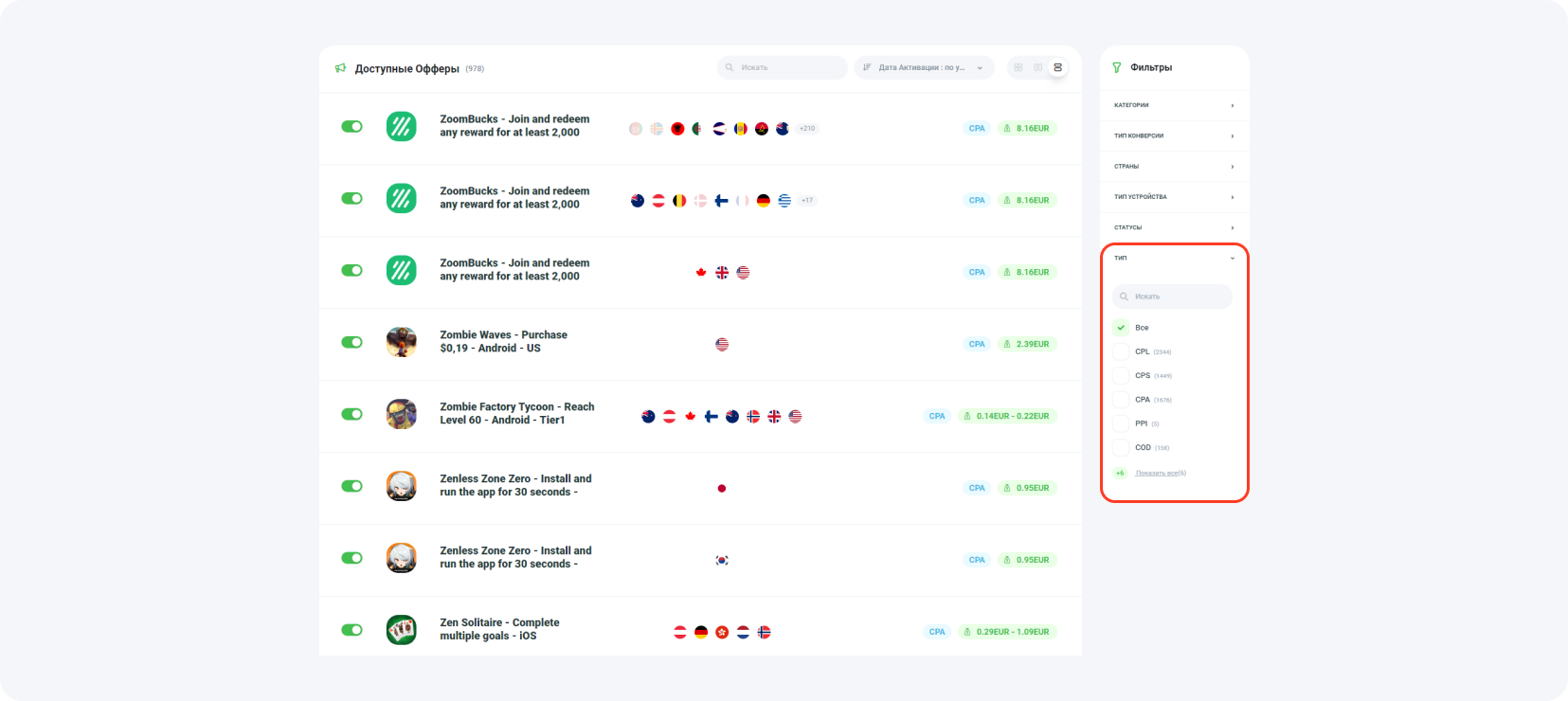The width and height of the screenshot is (1568, 701).
Task: Click the Zombie Factory Tycoon app icon
Action: click(x=401, y=414)
